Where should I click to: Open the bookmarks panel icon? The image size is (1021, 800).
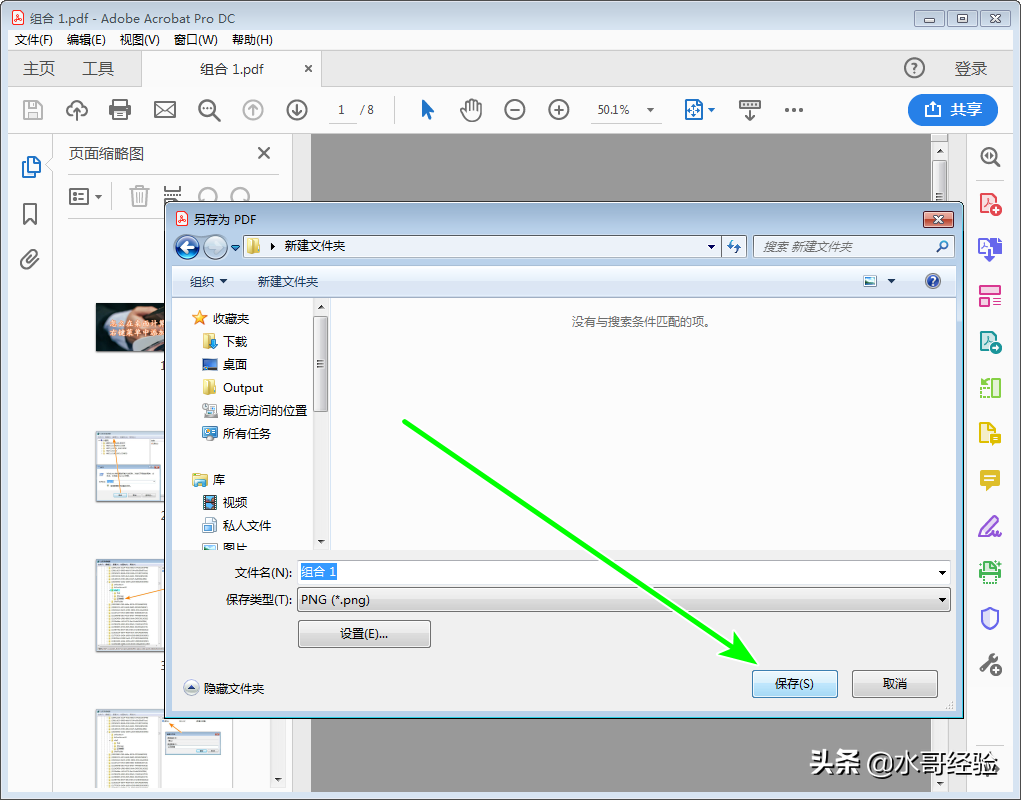30,214
